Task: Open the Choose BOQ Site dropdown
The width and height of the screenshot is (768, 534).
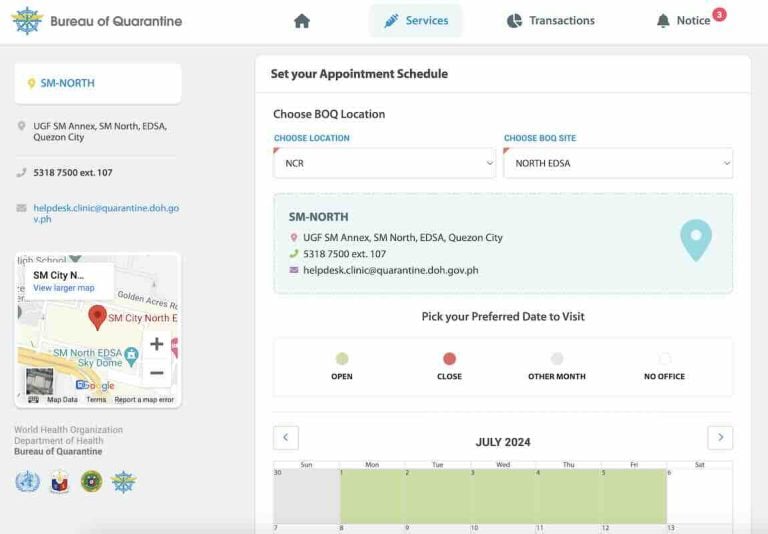Action: [617, 163]
